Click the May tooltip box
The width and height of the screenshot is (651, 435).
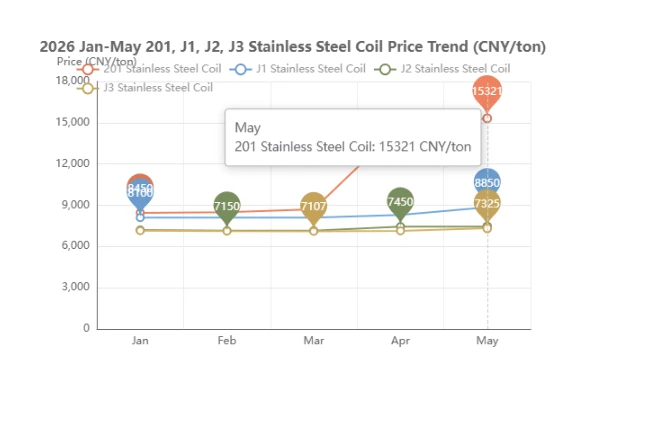(353, 137)
